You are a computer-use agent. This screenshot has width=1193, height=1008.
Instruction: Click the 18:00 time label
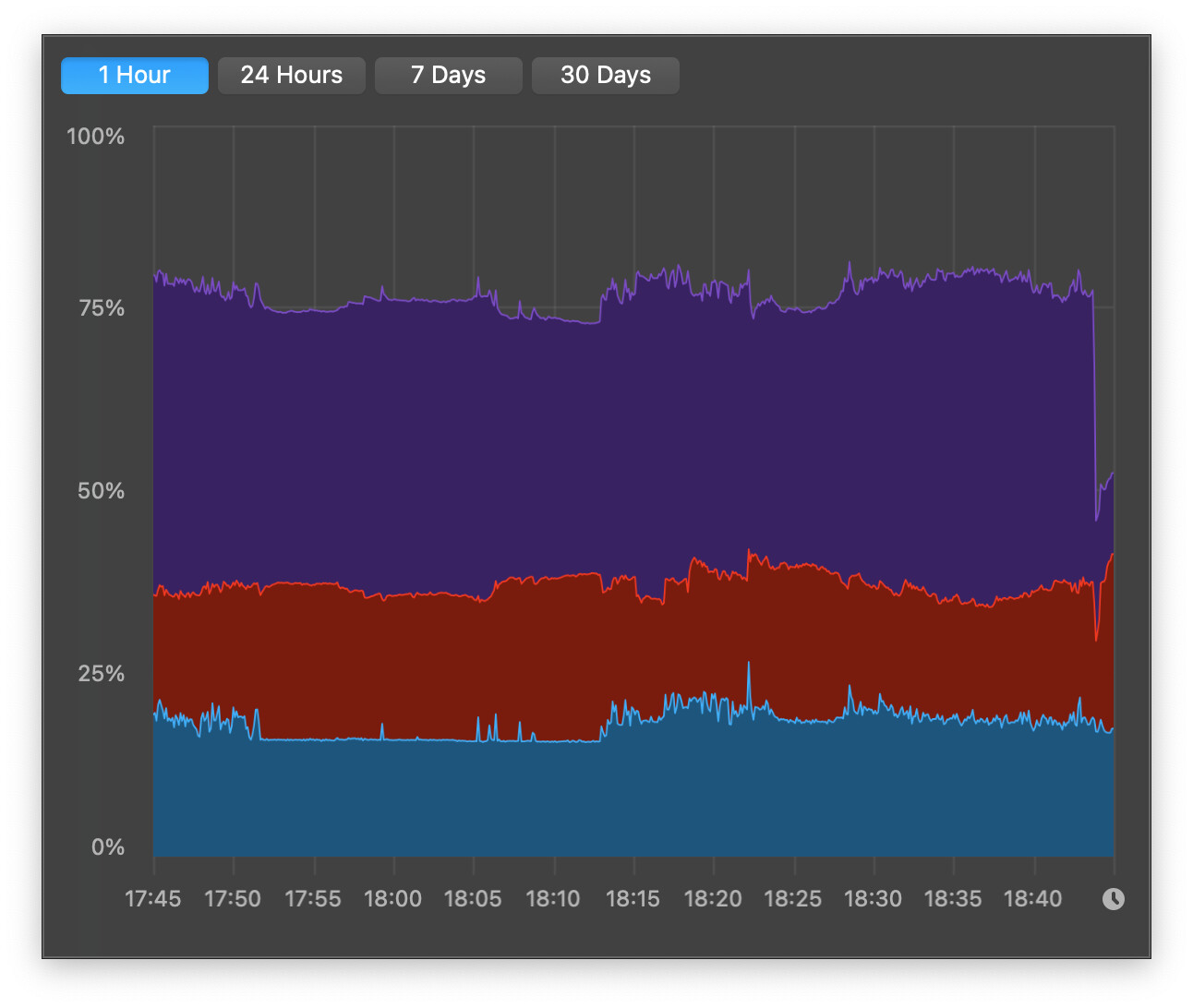(393, 899)
